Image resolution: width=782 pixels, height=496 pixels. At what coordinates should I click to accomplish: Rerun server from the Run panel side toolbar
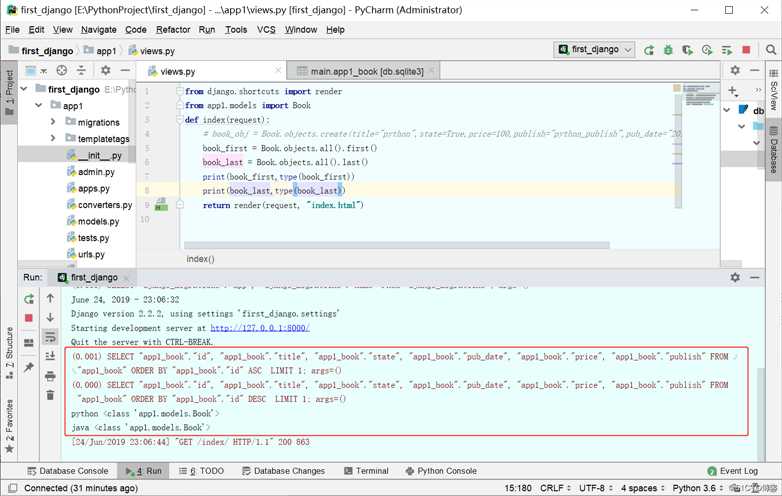click(x=29, y=299)
